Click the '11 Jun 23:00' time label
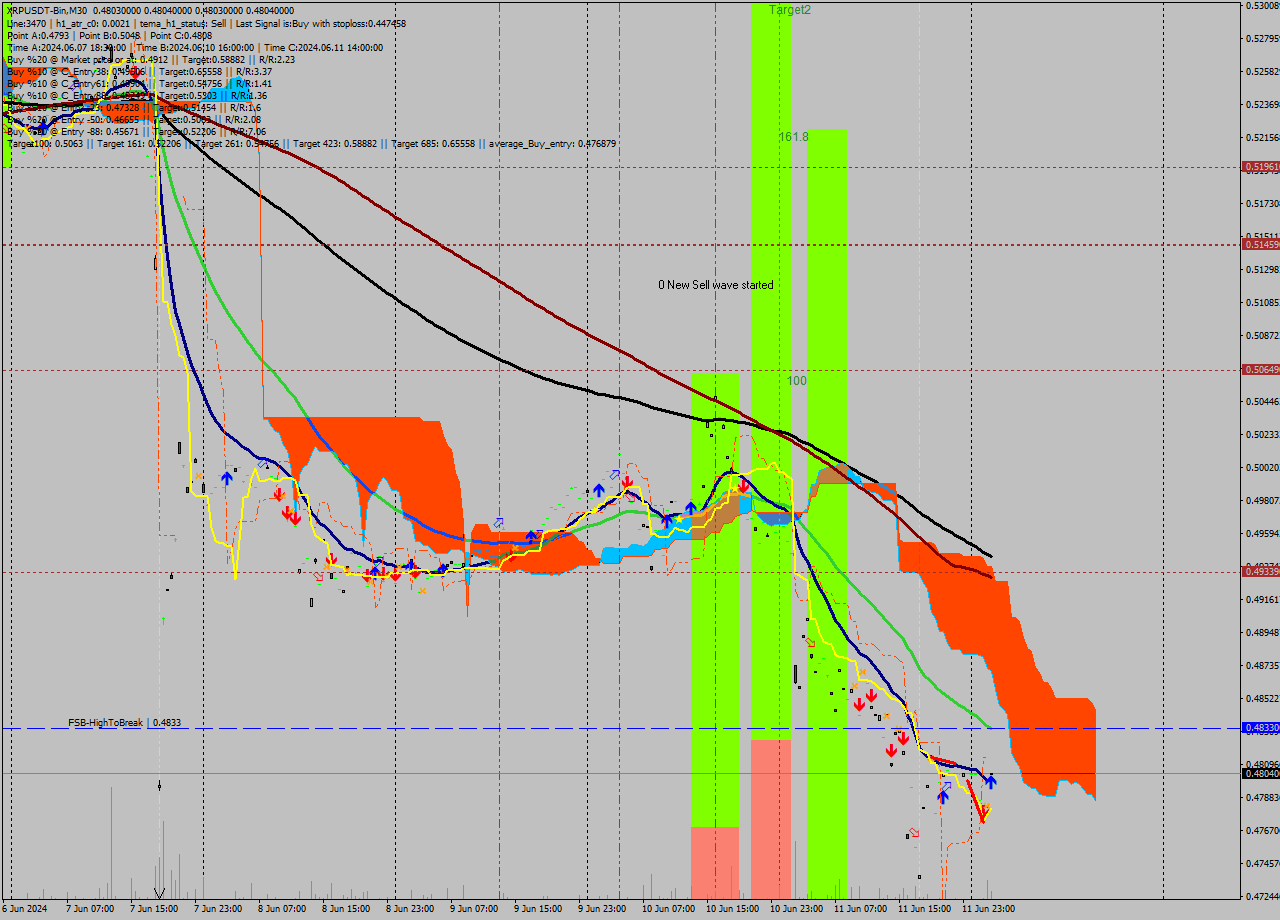Screen dimensions: 1280x920 point(987,910)
